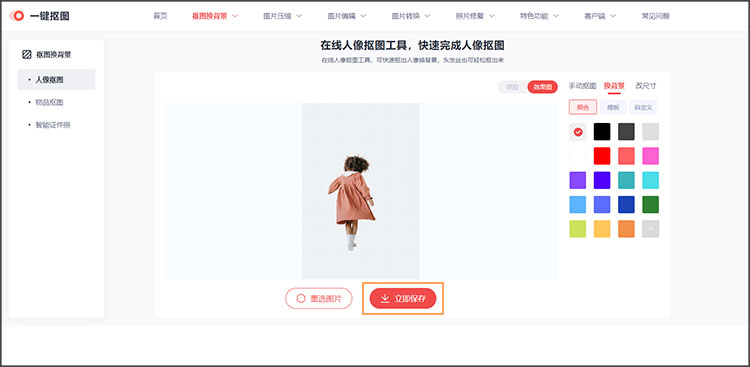Select 人像抠图 in the sidebar
Screen dimensions: 750x367
click(x=56, y=80)
